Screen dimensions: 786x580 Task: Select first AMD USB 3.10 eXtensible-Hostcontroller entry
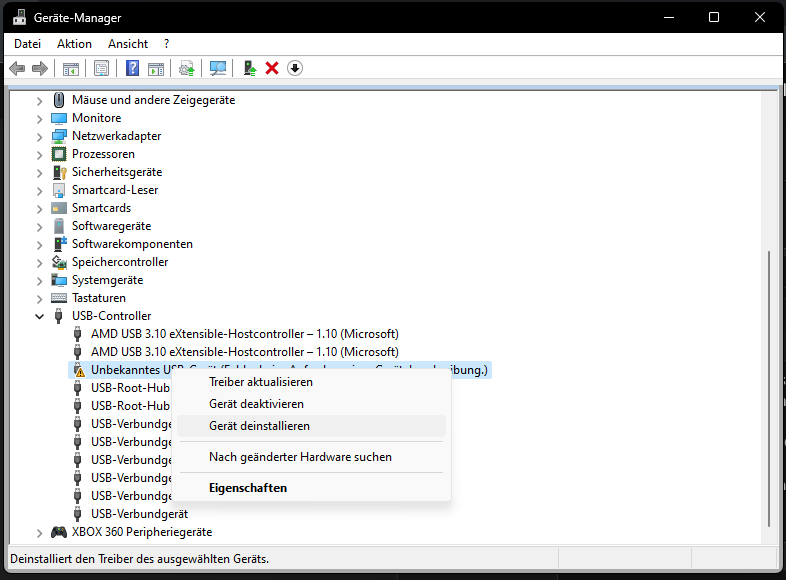point(245,334)
